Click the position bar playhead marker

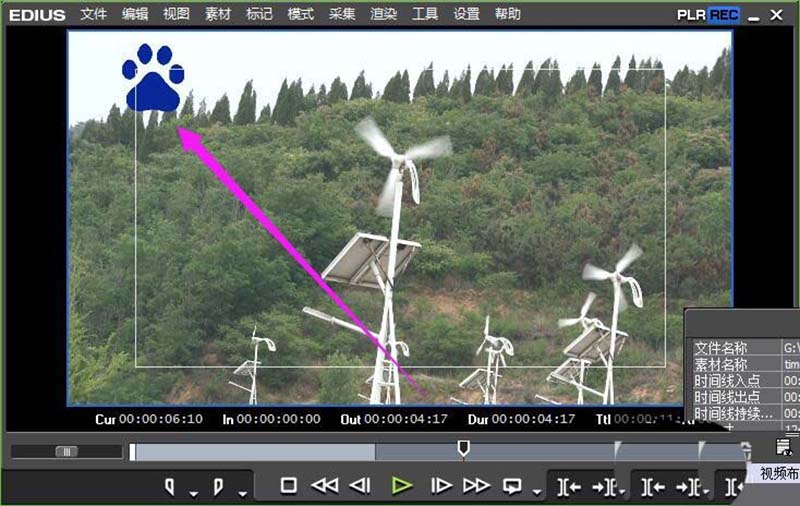click(x=463, y=448)
